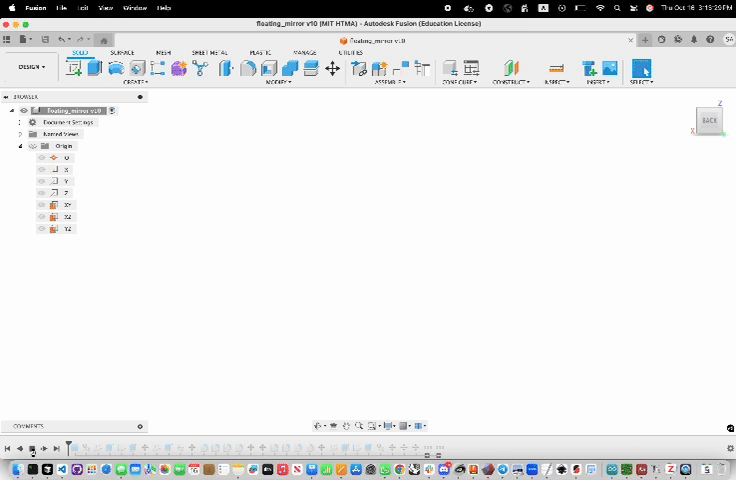Expand the Document Settings node
736x480 pixels.
tap(20, 122)
